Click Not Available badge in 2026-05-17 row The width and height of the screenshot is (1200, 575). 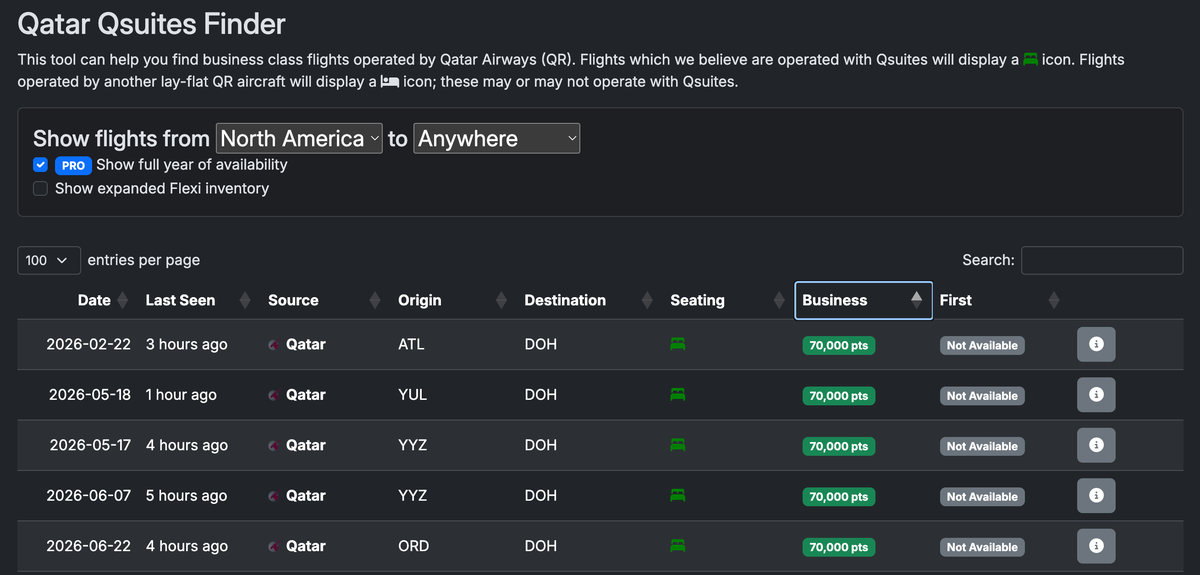[982, 446]
